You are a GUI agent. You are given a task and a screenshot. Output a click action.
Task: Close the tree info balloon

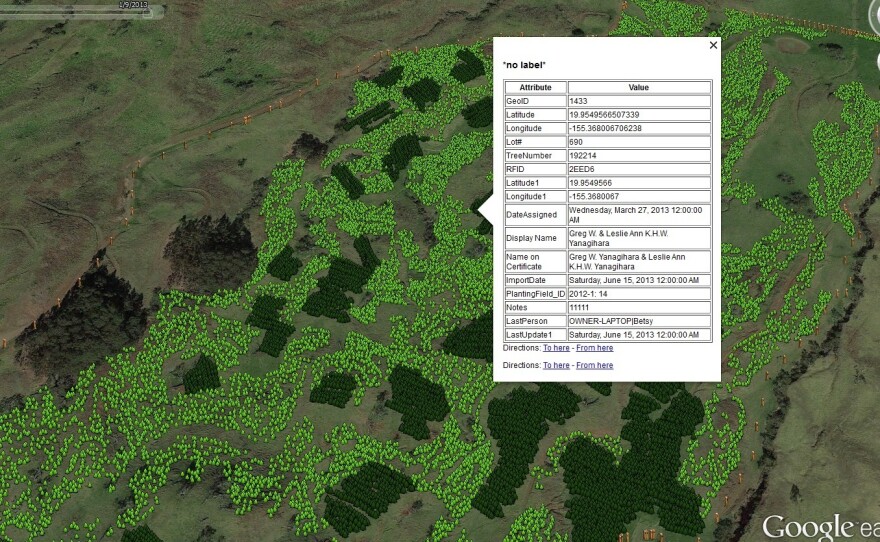click(x=713, y=45)
